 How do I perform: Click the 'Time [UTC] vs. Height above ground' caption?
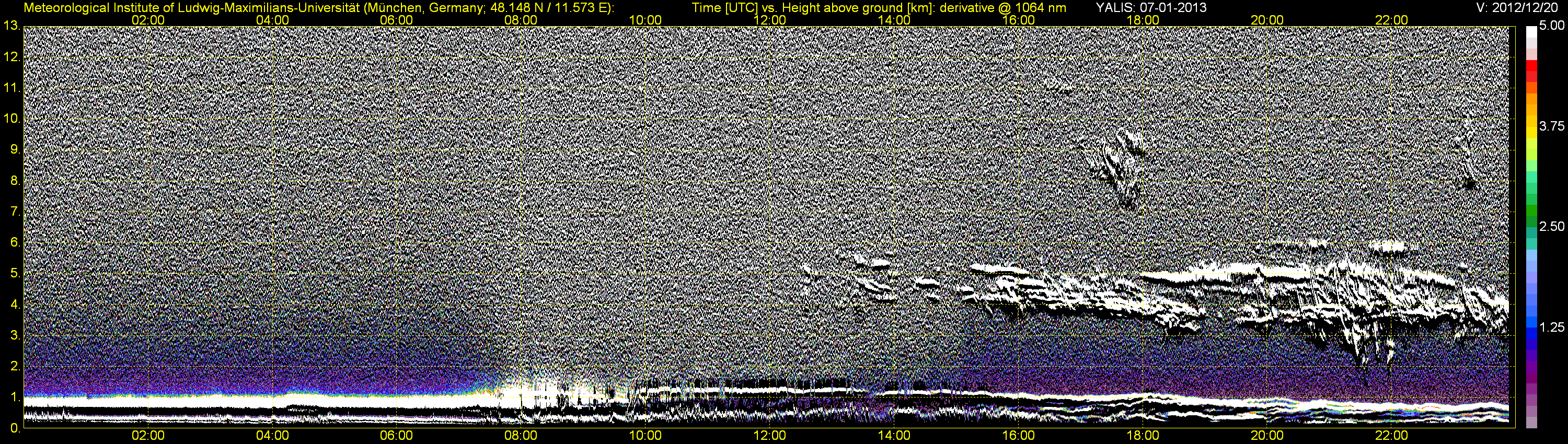pyautogui.click(x=879, y=8)
